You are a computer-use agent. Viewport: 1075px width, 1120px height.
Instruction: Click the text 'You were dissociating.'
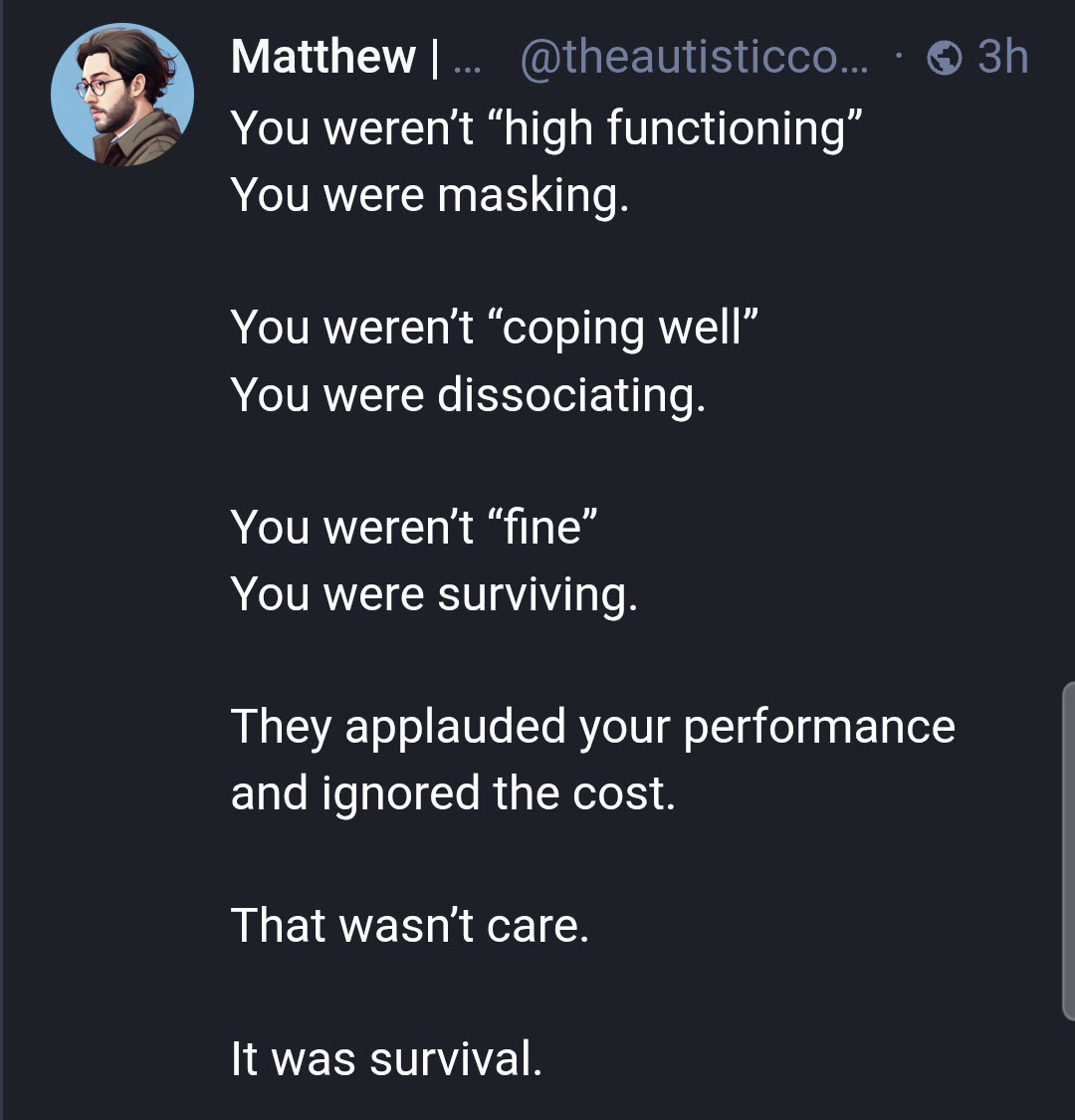pos(468,394)
